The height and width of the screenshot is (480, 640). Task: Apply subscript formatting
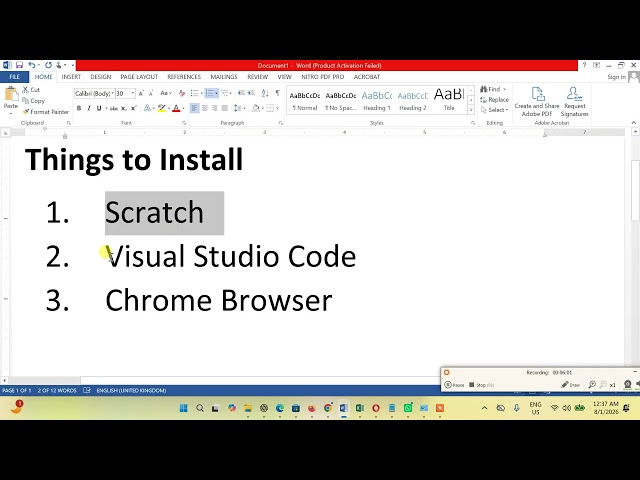(124, 109)
